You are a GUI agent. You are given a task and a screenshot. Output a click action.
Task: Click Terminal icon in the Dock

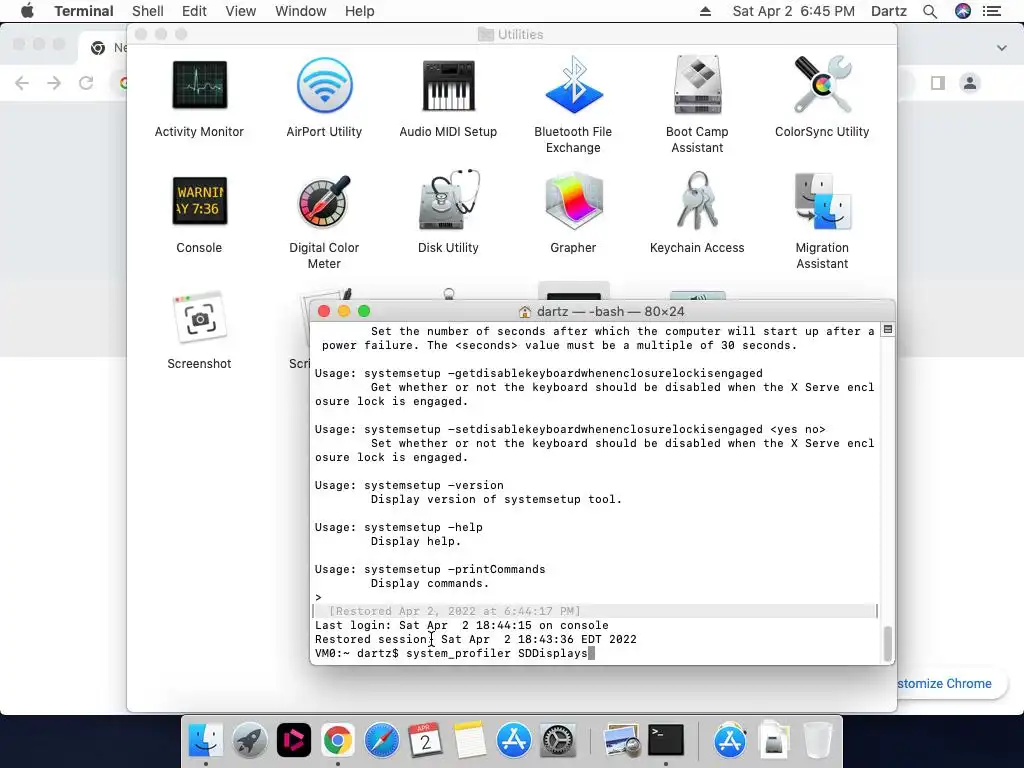(665, 740)
